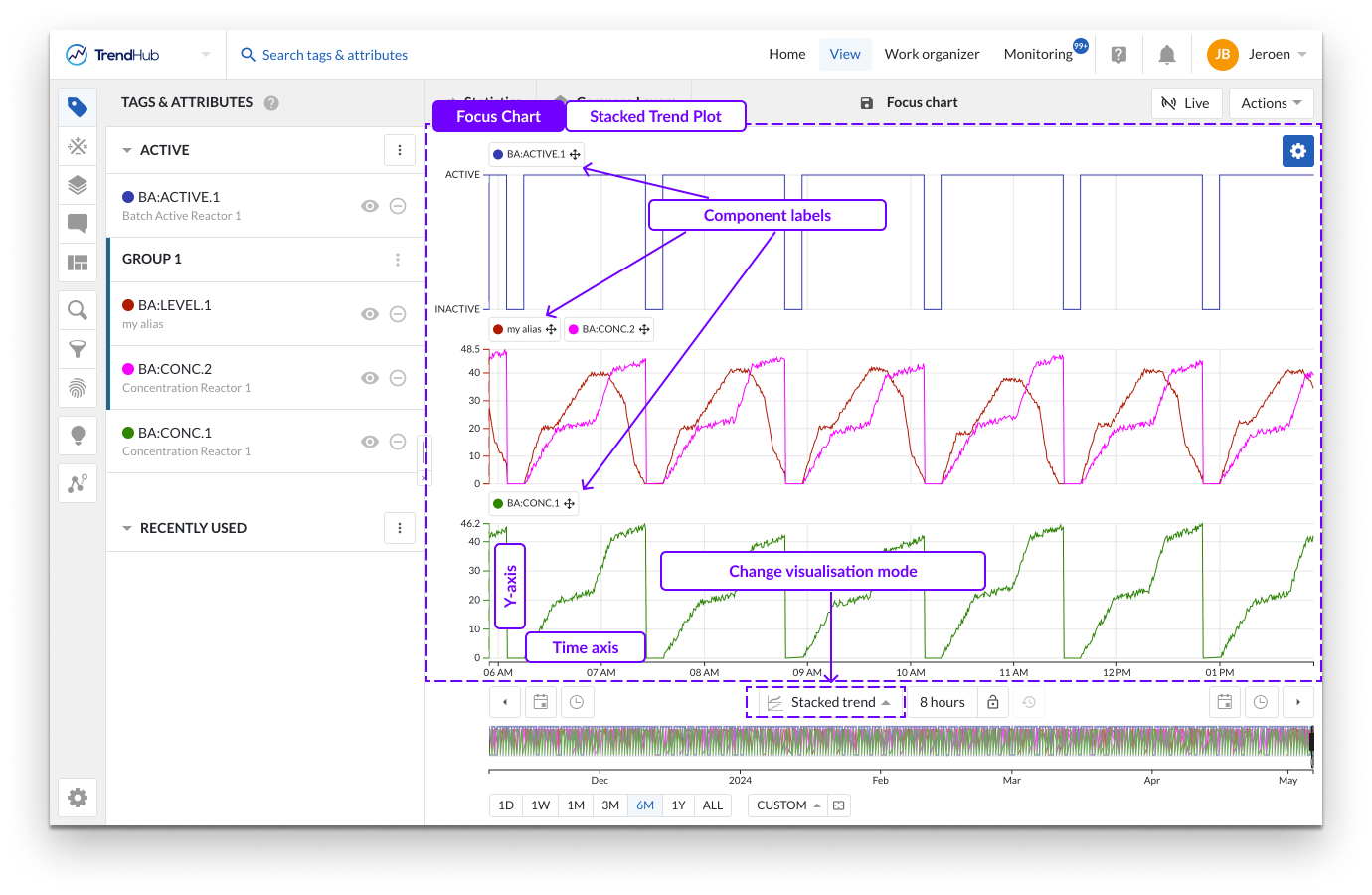
Task: Open the filter funnel tool
Action: (78, 349)
